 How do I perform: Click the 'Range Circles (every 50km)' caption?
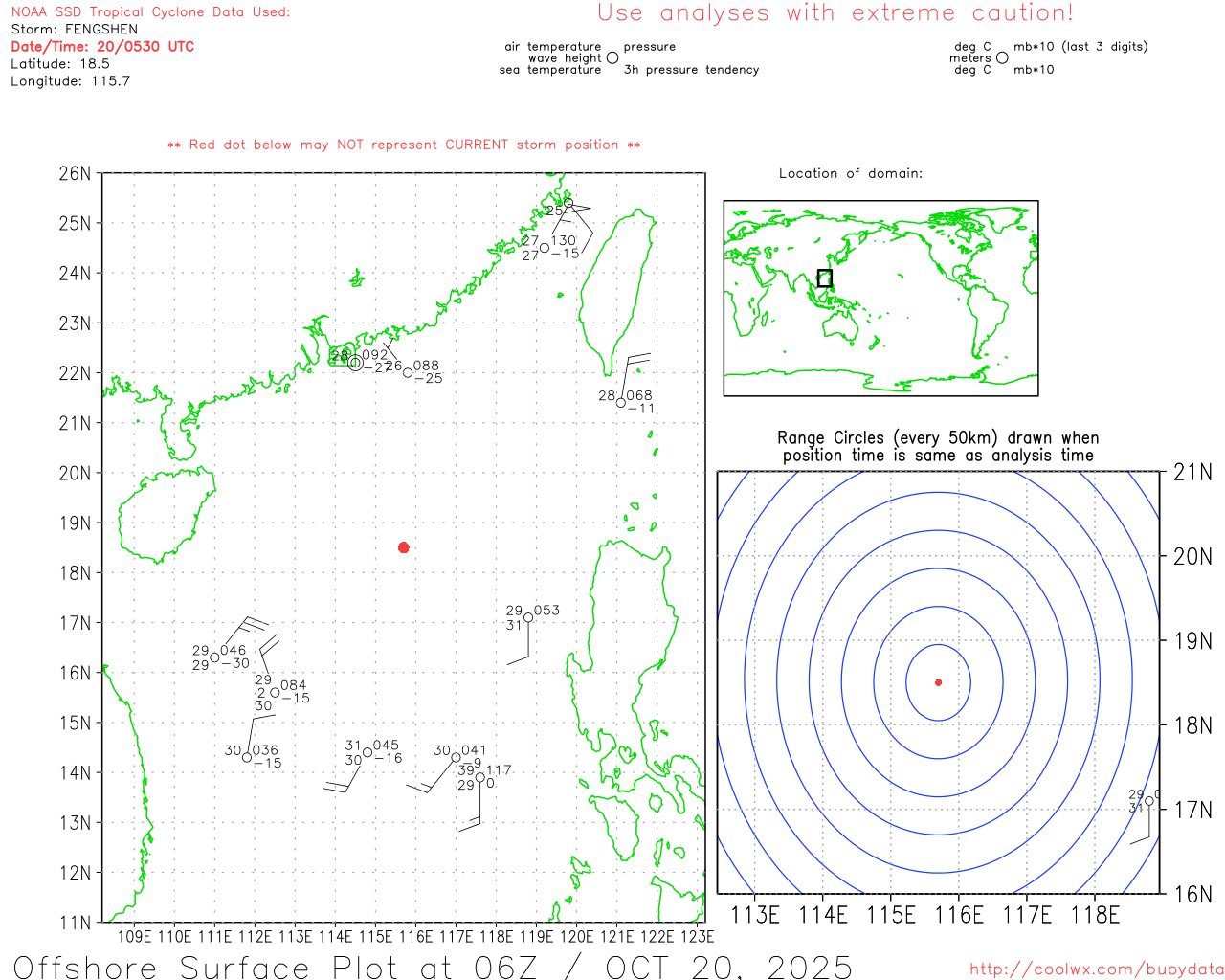coord(938,446)
